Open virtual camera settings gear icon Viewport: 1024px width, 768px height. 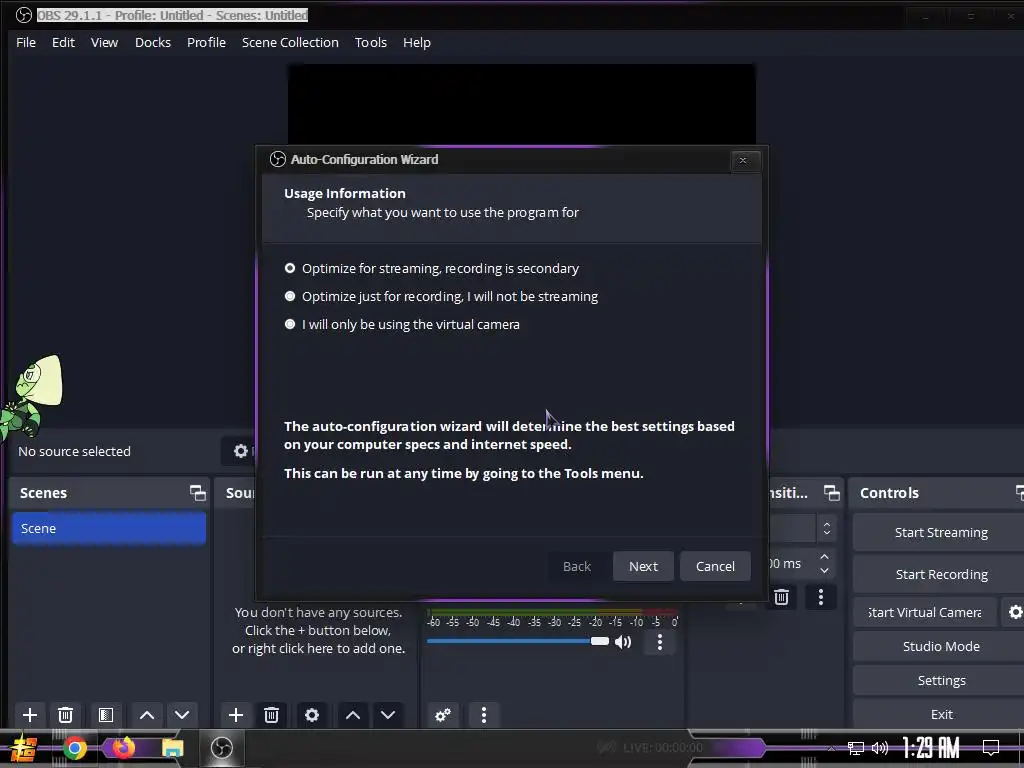(x=1014, y=612)
